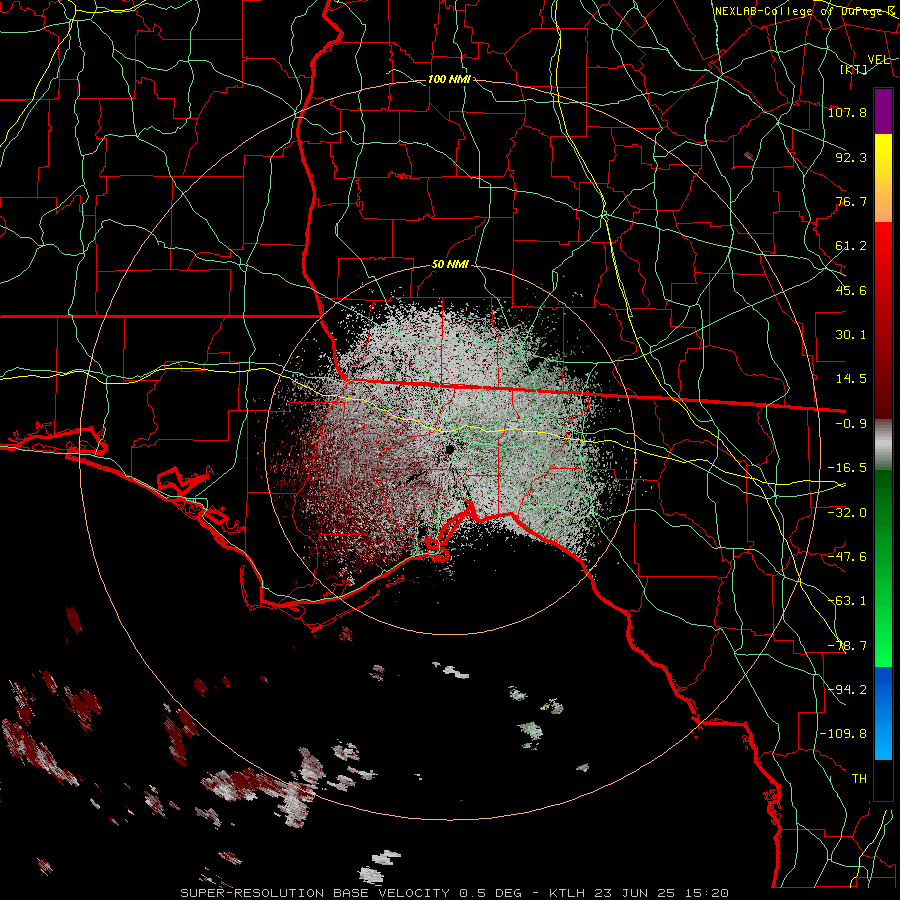The height and width of the screenshot is (900, 900).
Task: Select the 76.7 velocity scale value
Action: 851,201
